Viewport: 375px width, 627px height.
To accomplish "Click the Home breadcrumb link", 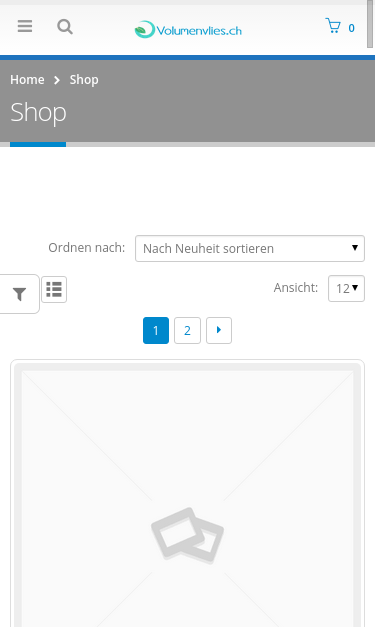I will click(27, 80).
